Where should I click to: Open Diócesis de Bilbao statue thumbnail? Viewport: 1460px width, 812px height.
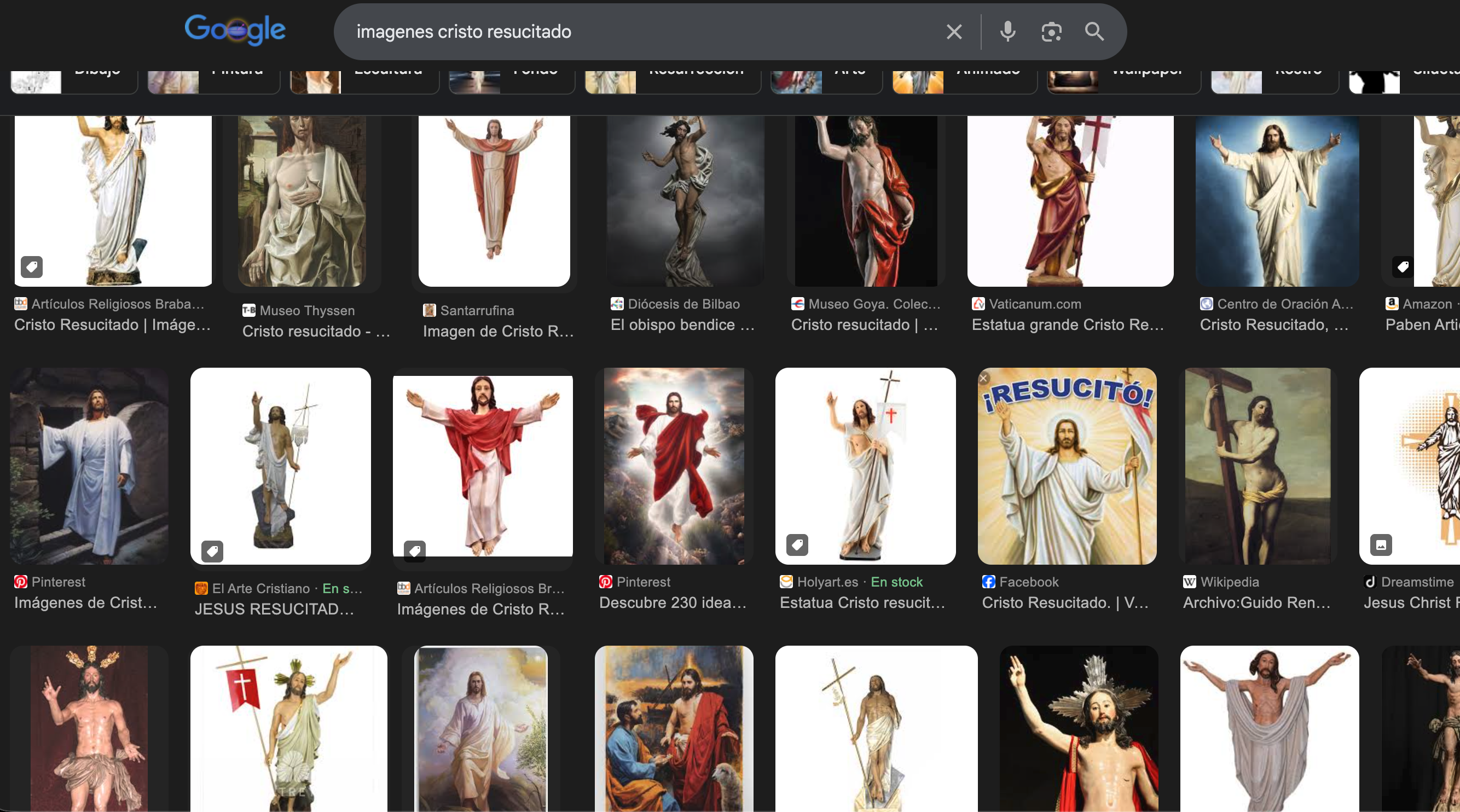[685, 201]
